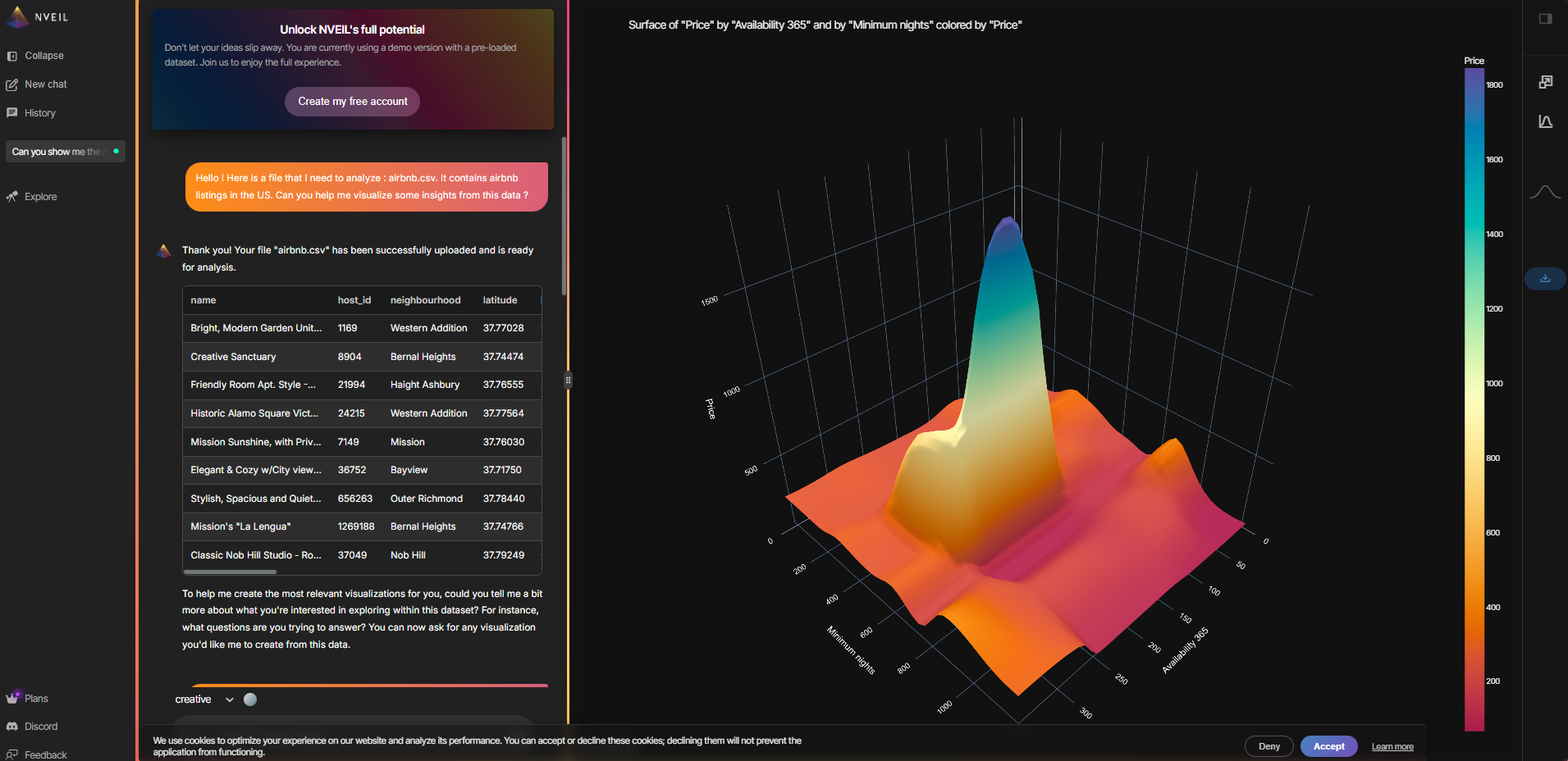This screenshot has width=1568, height=761.
Task: Click the chat panel vertical scrollbar
Action: [564, 216]
